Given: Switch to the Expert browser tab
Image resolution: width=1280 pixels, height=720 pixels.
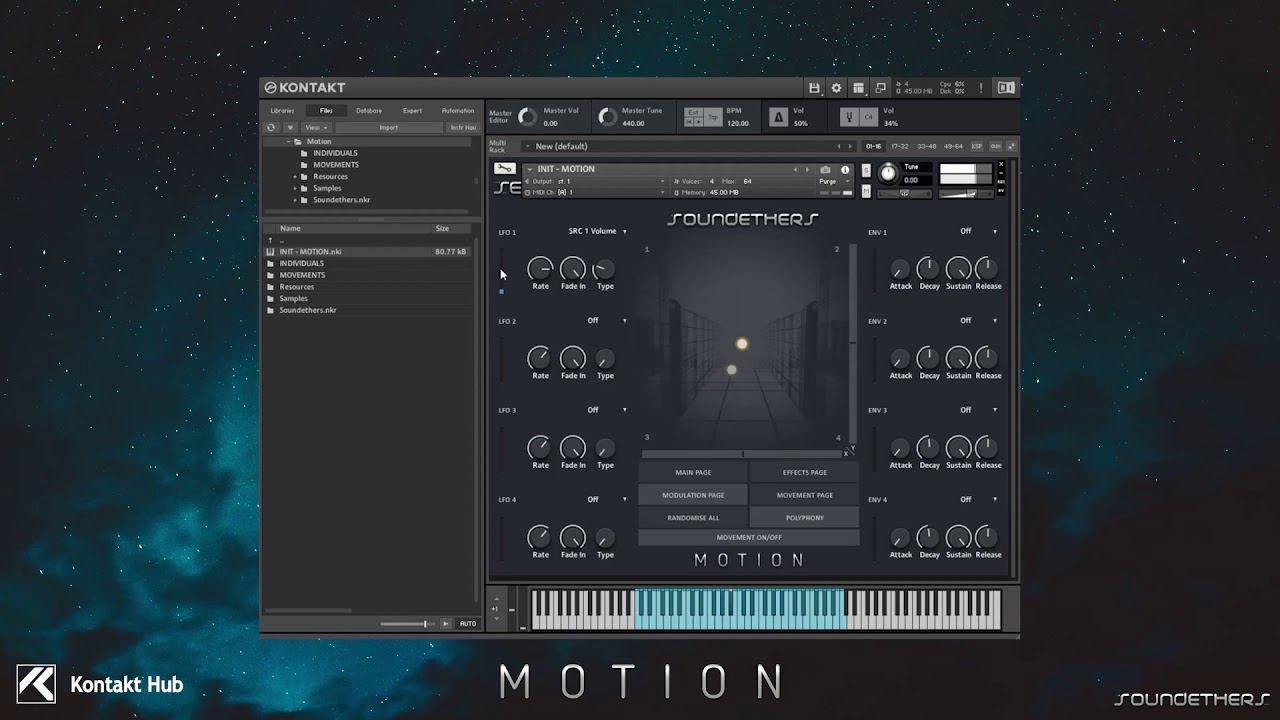Looking at the screenshot, I should [412, 110].
